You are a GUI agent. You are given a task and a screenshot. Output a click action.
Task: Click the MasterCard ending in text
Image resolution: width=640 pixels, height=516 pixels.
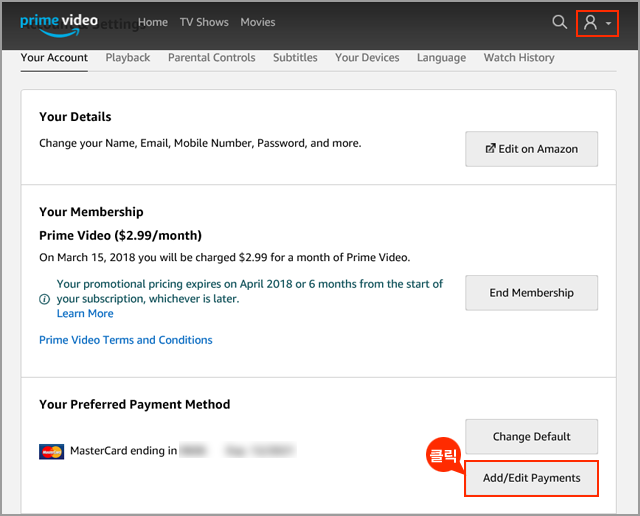(x=124, y=451)
